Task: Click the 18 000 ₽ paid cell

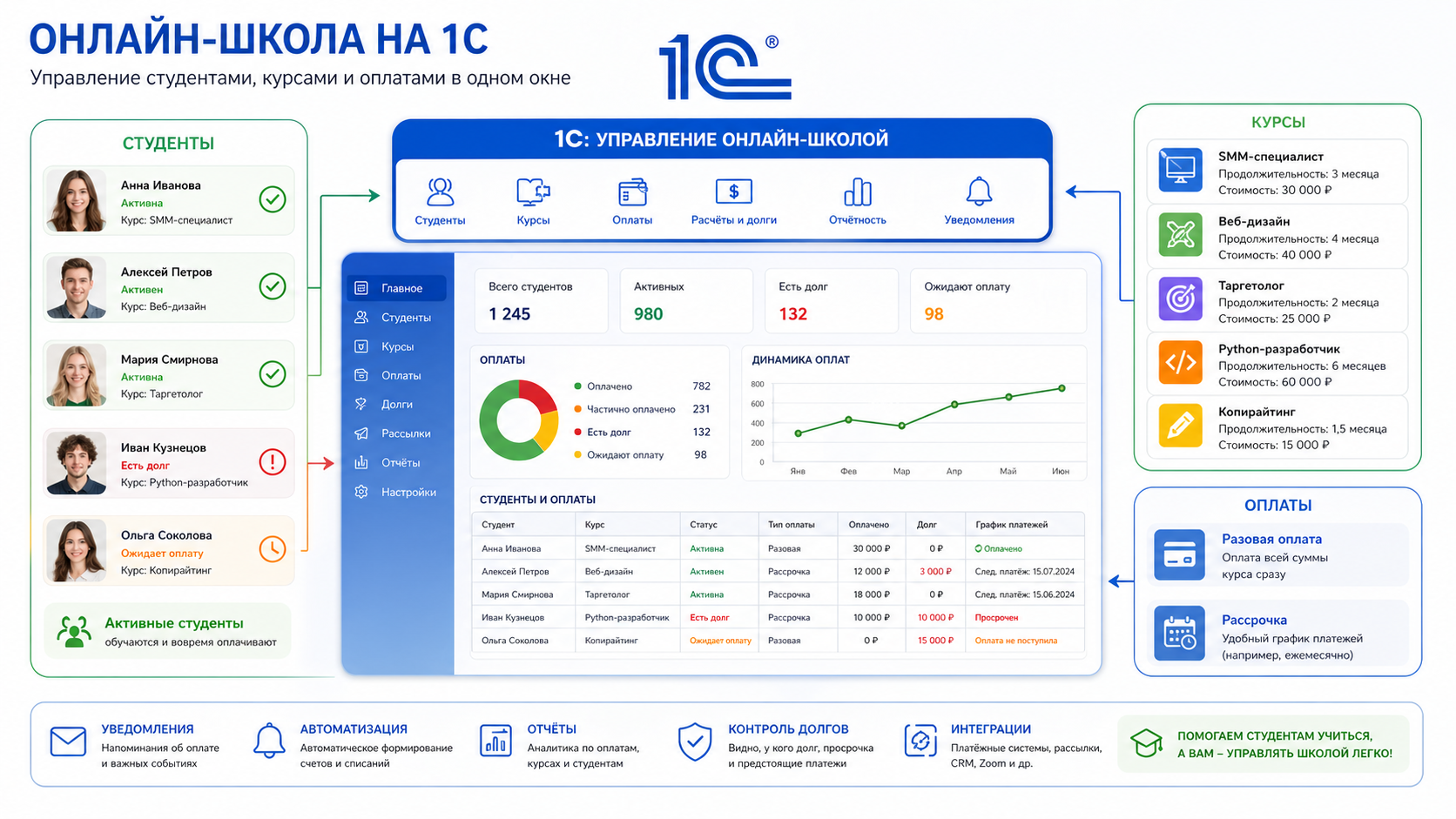Action: [871, 594]
